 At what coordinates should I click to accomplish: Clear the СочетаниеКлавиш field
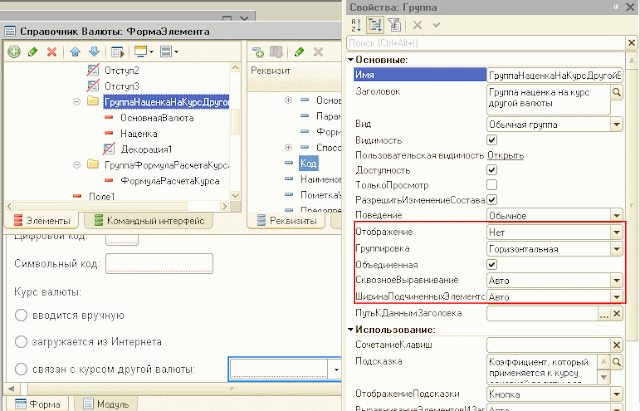tap(617, 345)
